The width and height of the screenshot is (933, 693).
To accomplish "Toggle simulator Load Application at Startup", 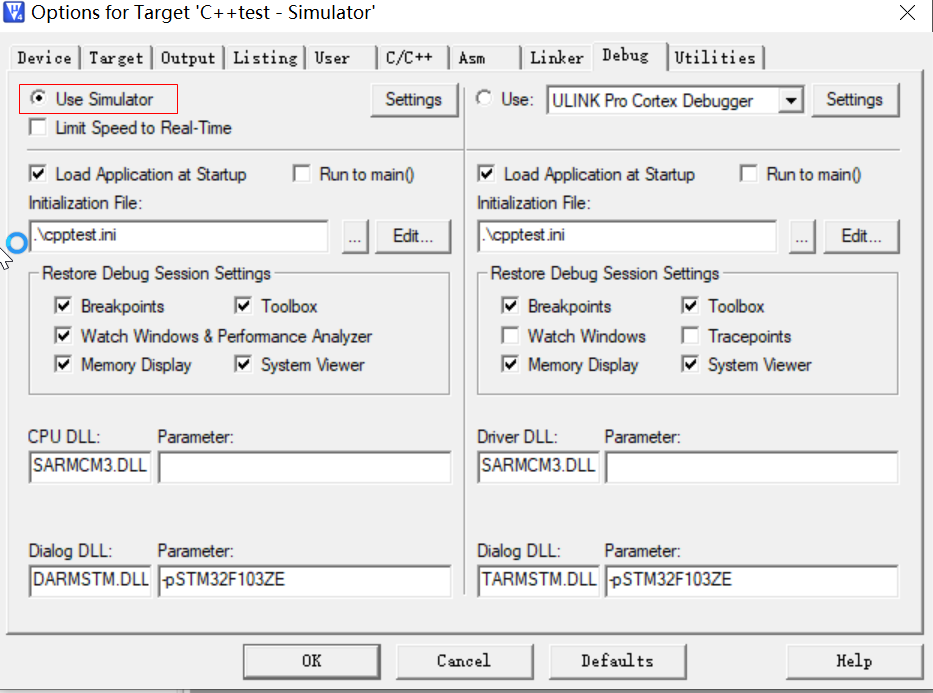I will (x=37, y=174).
